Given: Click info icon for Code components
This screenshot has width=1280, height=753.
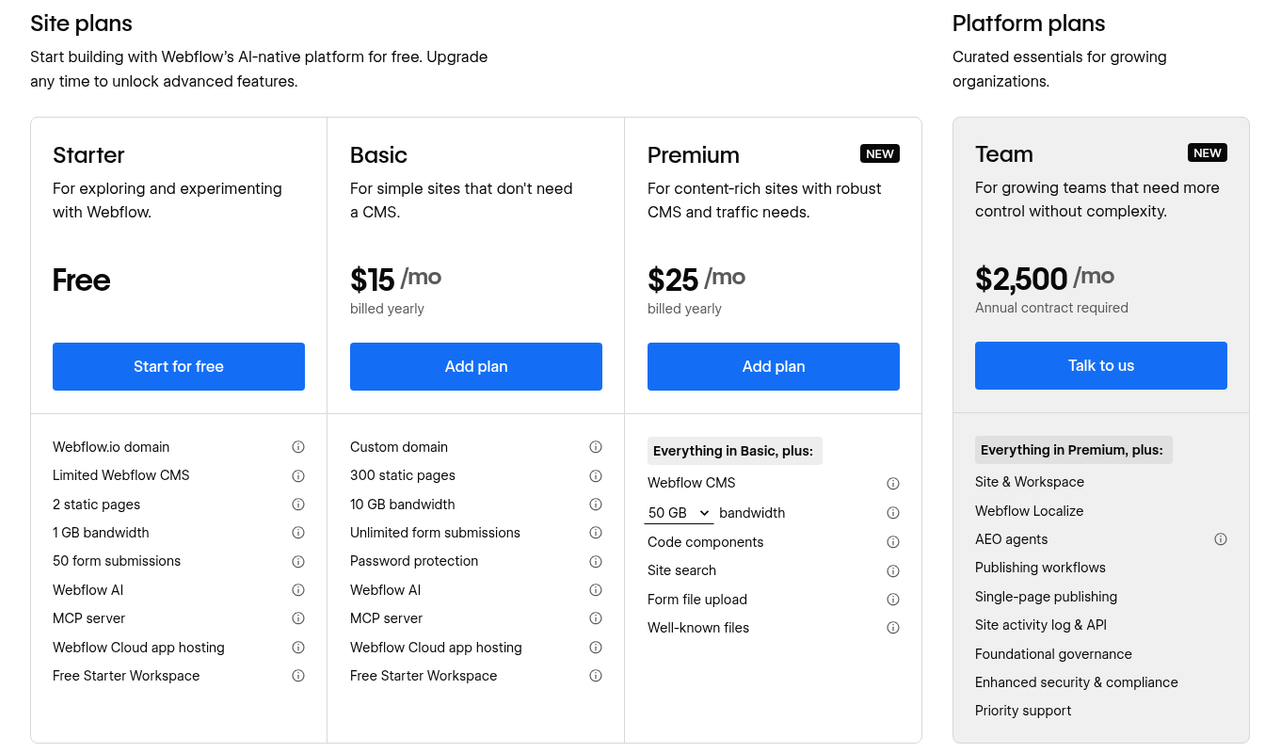Looking at the screenshot, I should coord(893,542).
